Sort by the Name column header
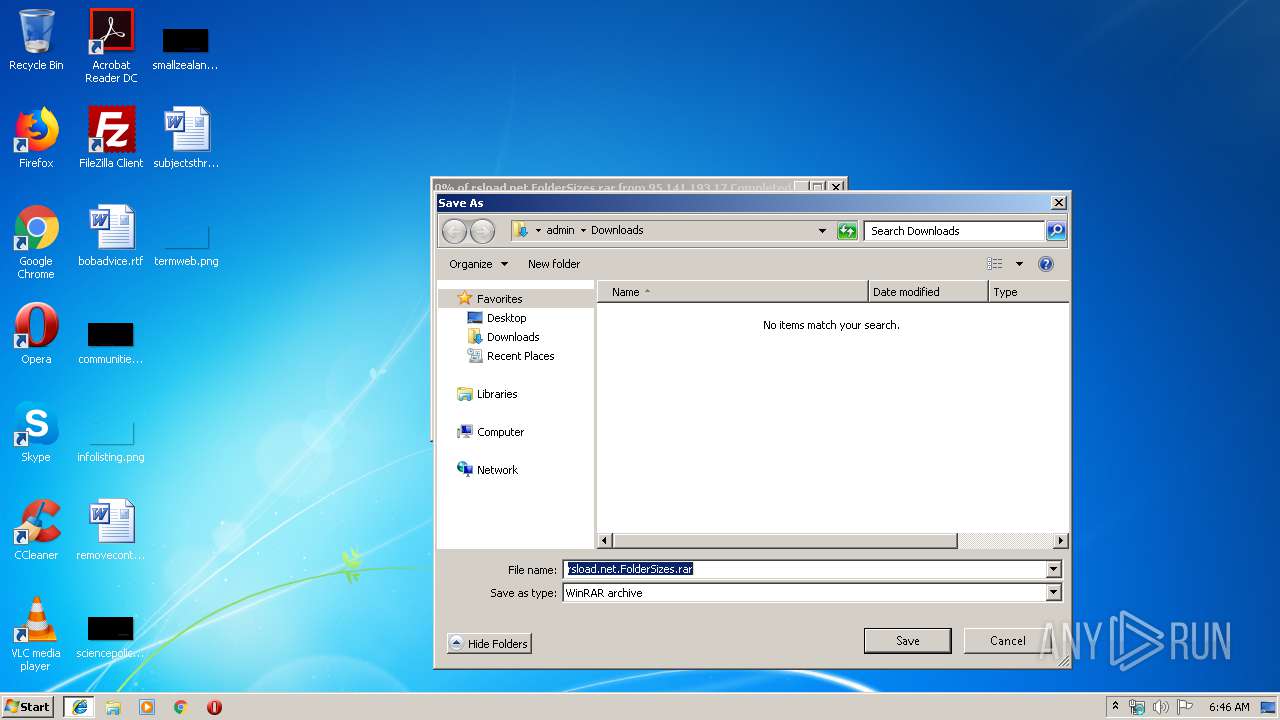 coord(732,292)
